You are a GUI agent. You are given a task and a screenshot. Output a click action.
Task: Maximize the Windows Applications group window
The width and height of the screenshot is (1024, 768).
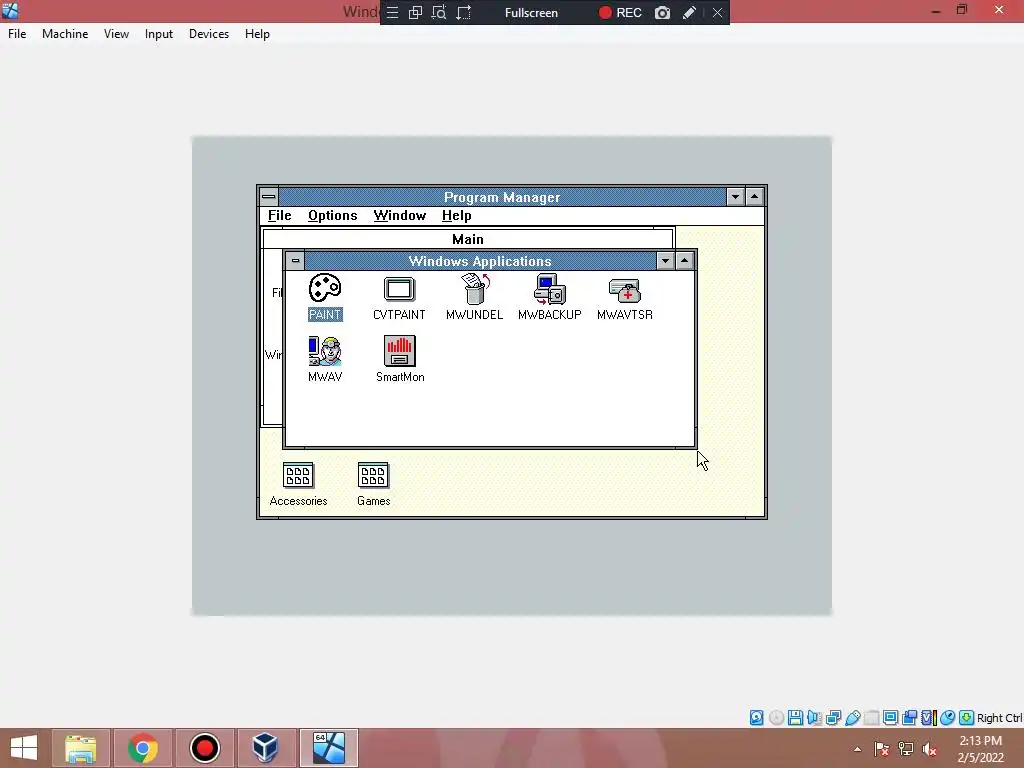click(x=684, y=261)
